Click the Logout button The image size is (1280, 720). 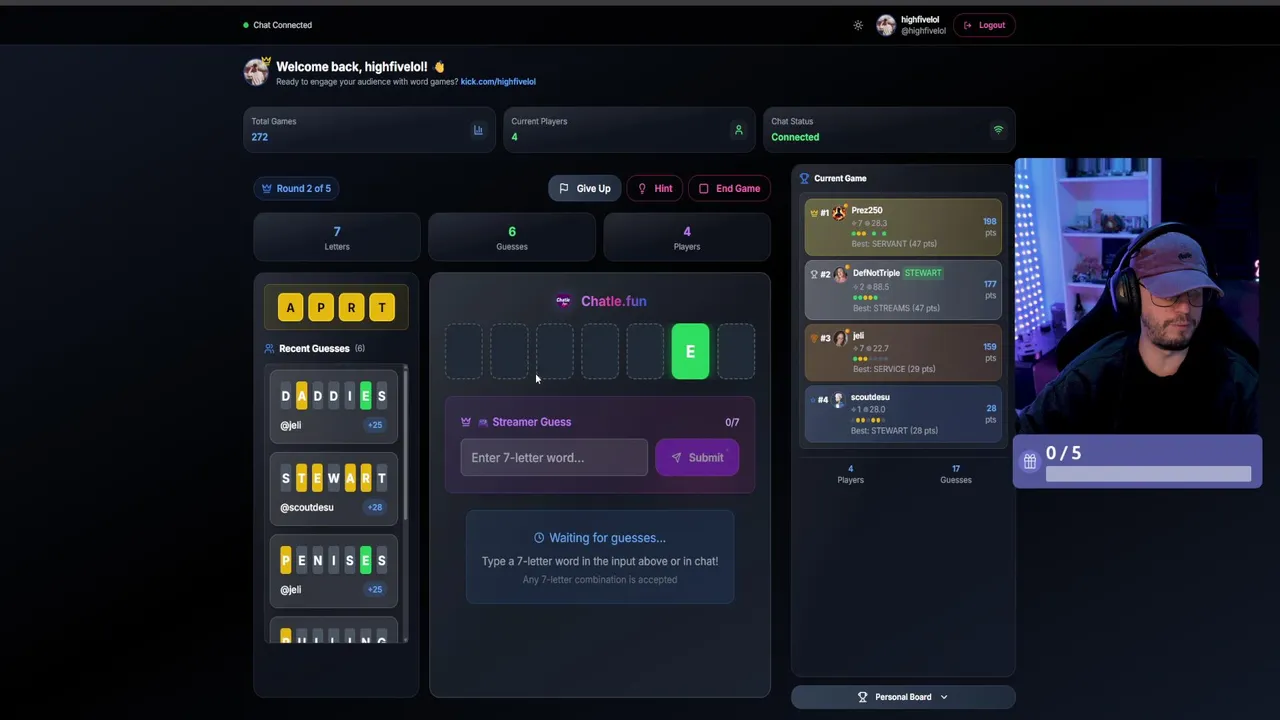(x=984, y=25)
